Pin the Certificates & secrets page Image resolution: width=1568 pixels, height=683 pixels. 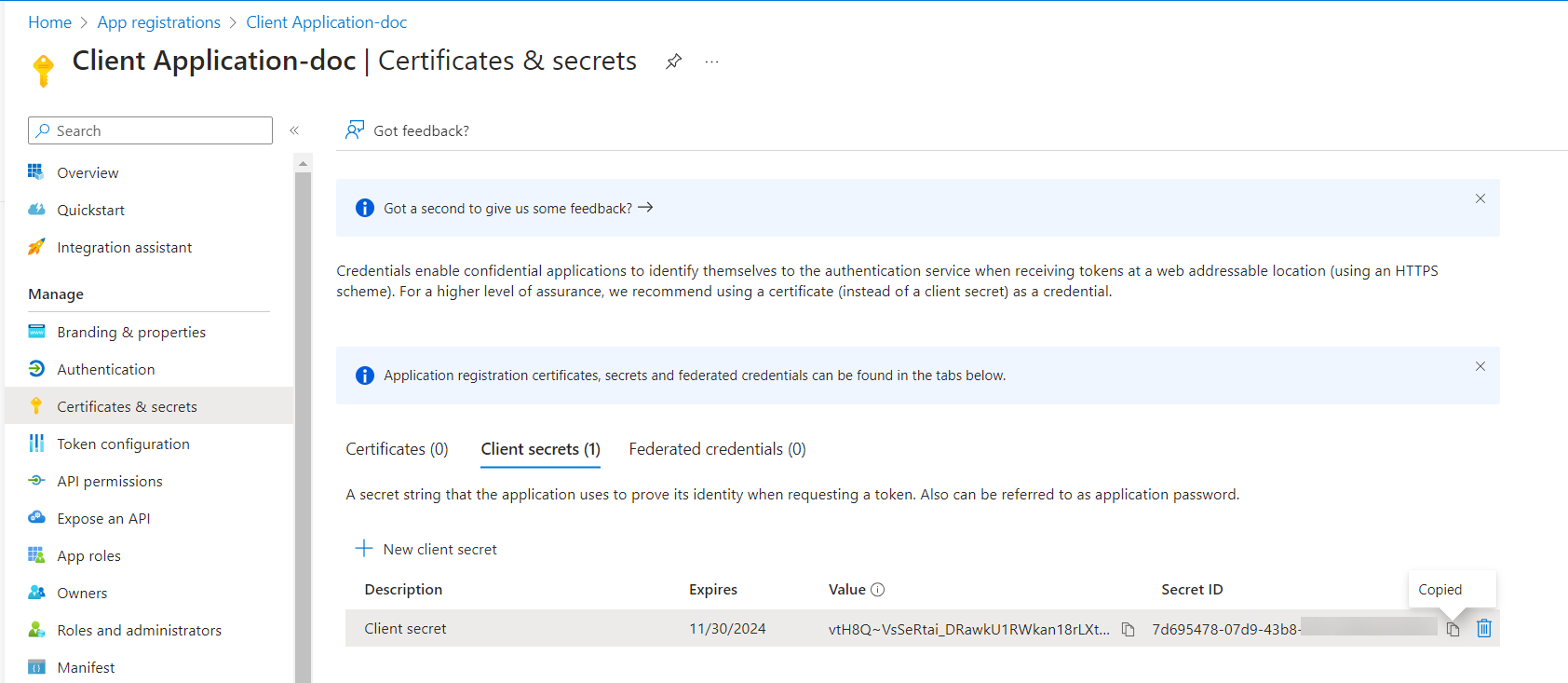(x=674, y=61)
